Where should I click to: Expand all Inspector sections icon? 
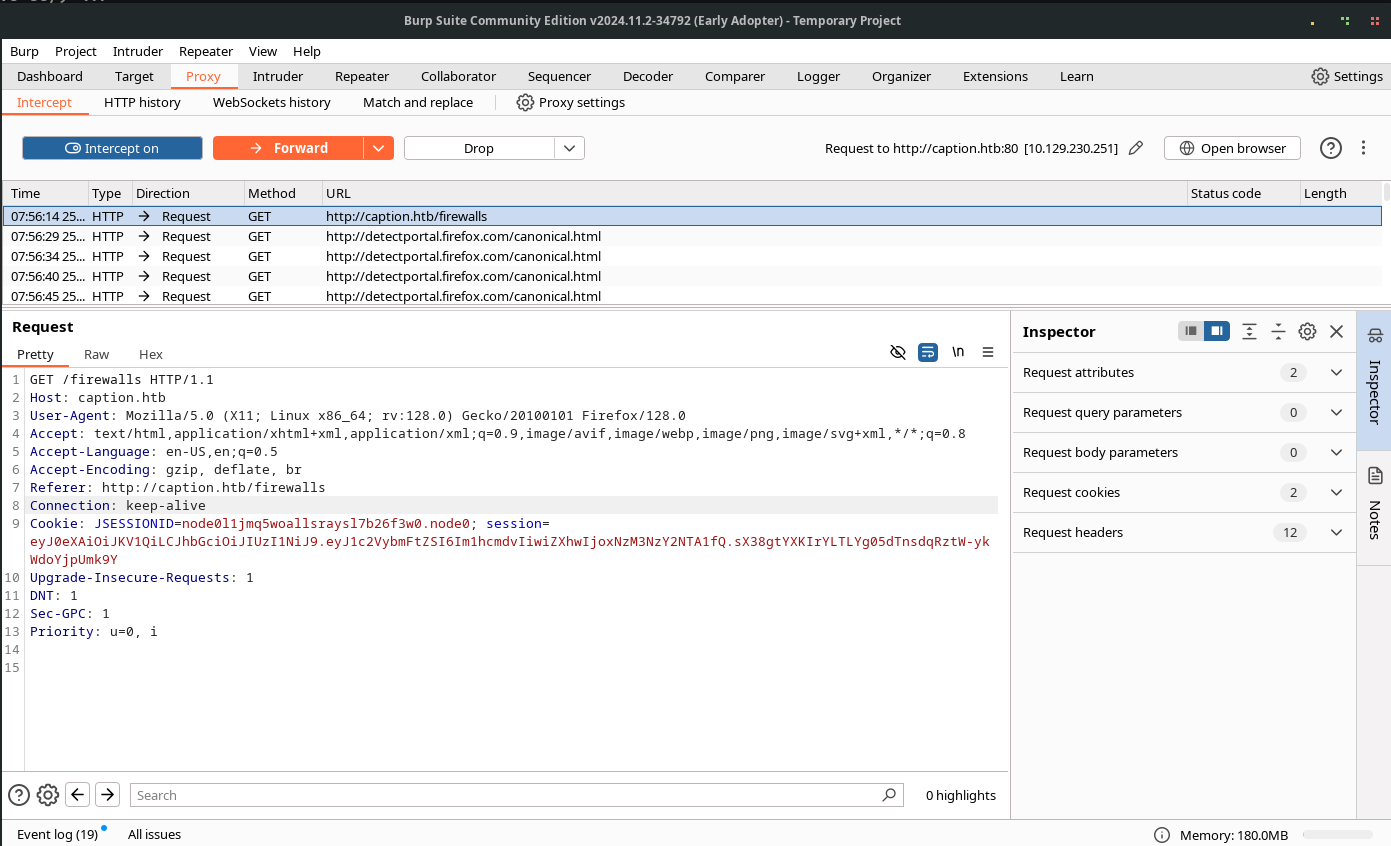pos(1249,331)
